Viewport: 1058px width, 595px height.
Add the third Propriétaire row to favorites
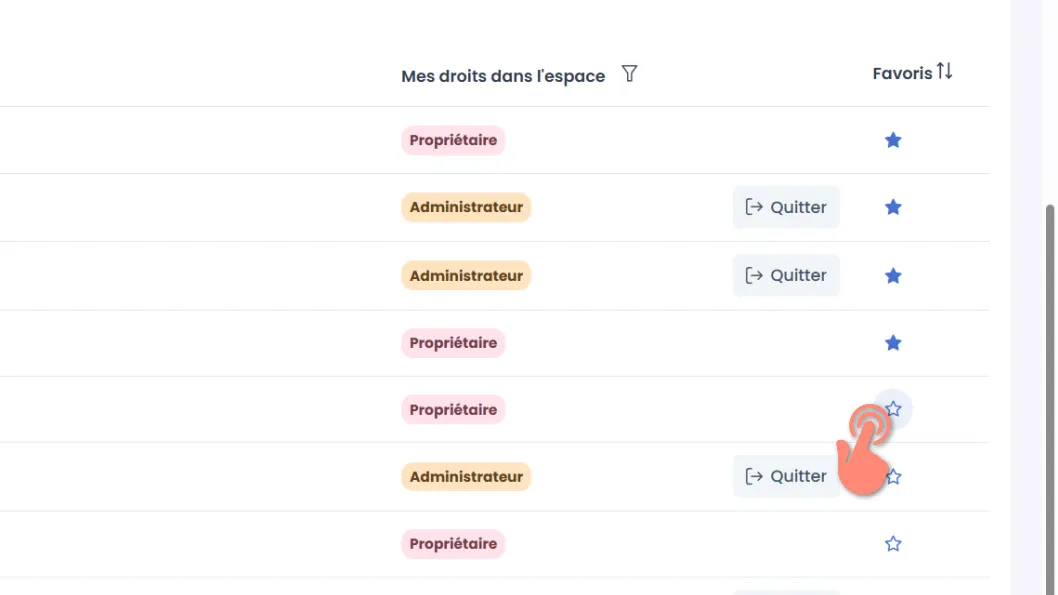[x=893, y=409]
